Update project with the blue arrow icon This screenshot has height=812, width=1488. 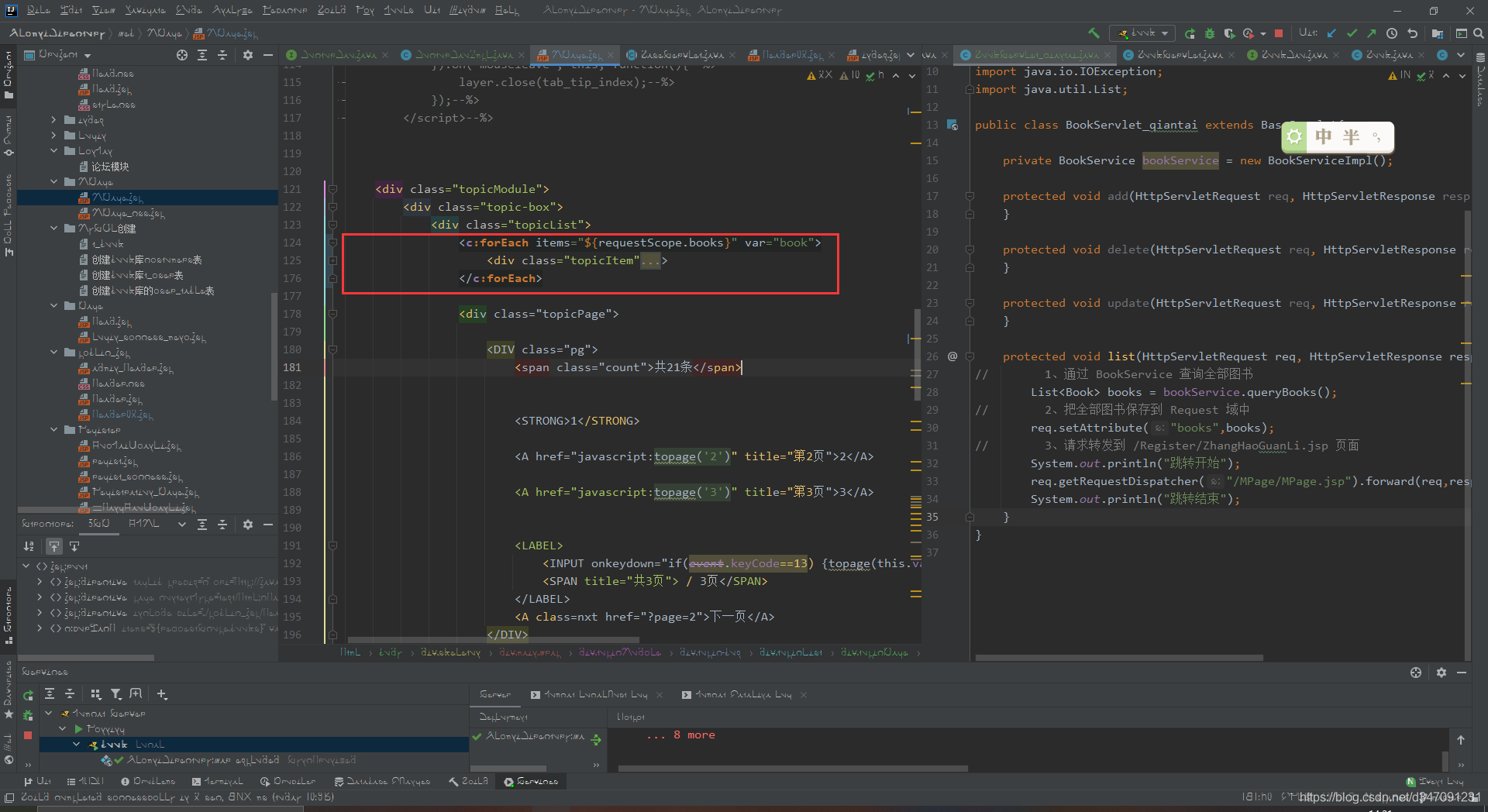pyautogui.click(x=1331, y=33)
